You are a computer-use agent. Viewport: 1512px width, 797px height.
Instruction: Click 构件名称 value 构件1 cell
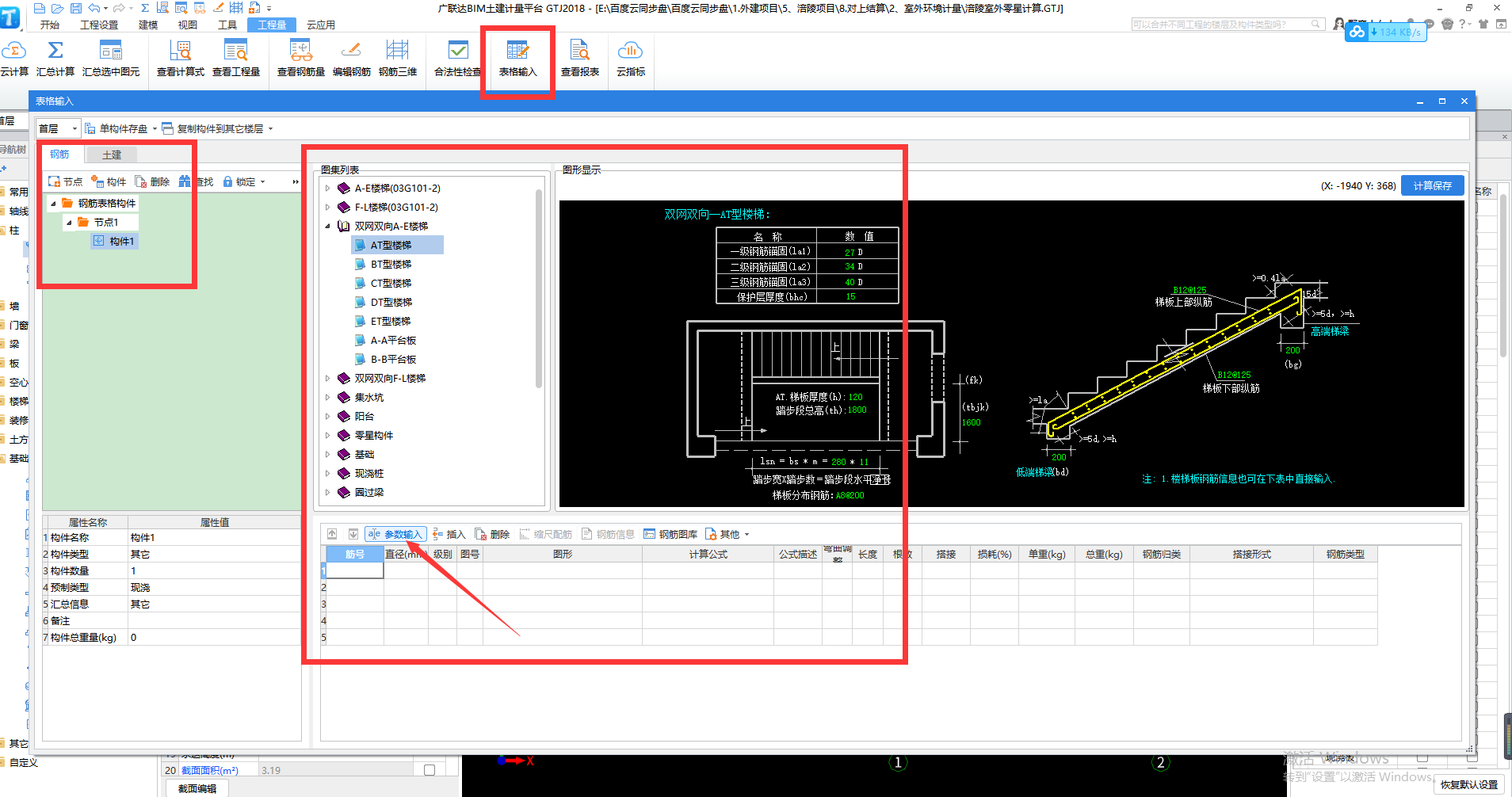214,537
